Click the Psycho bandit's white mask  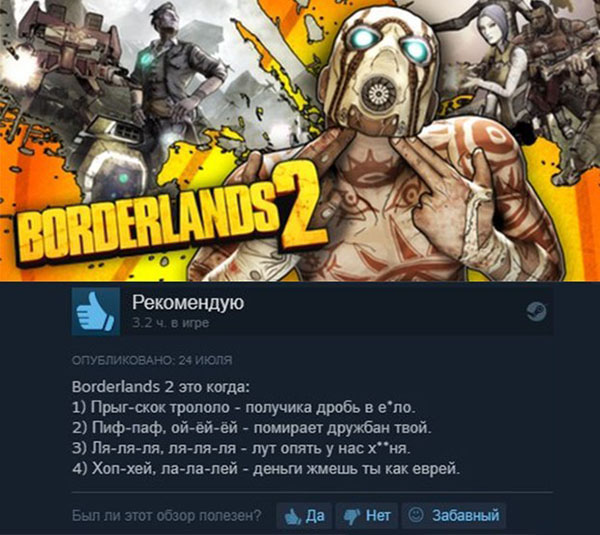tap(379, 71)
